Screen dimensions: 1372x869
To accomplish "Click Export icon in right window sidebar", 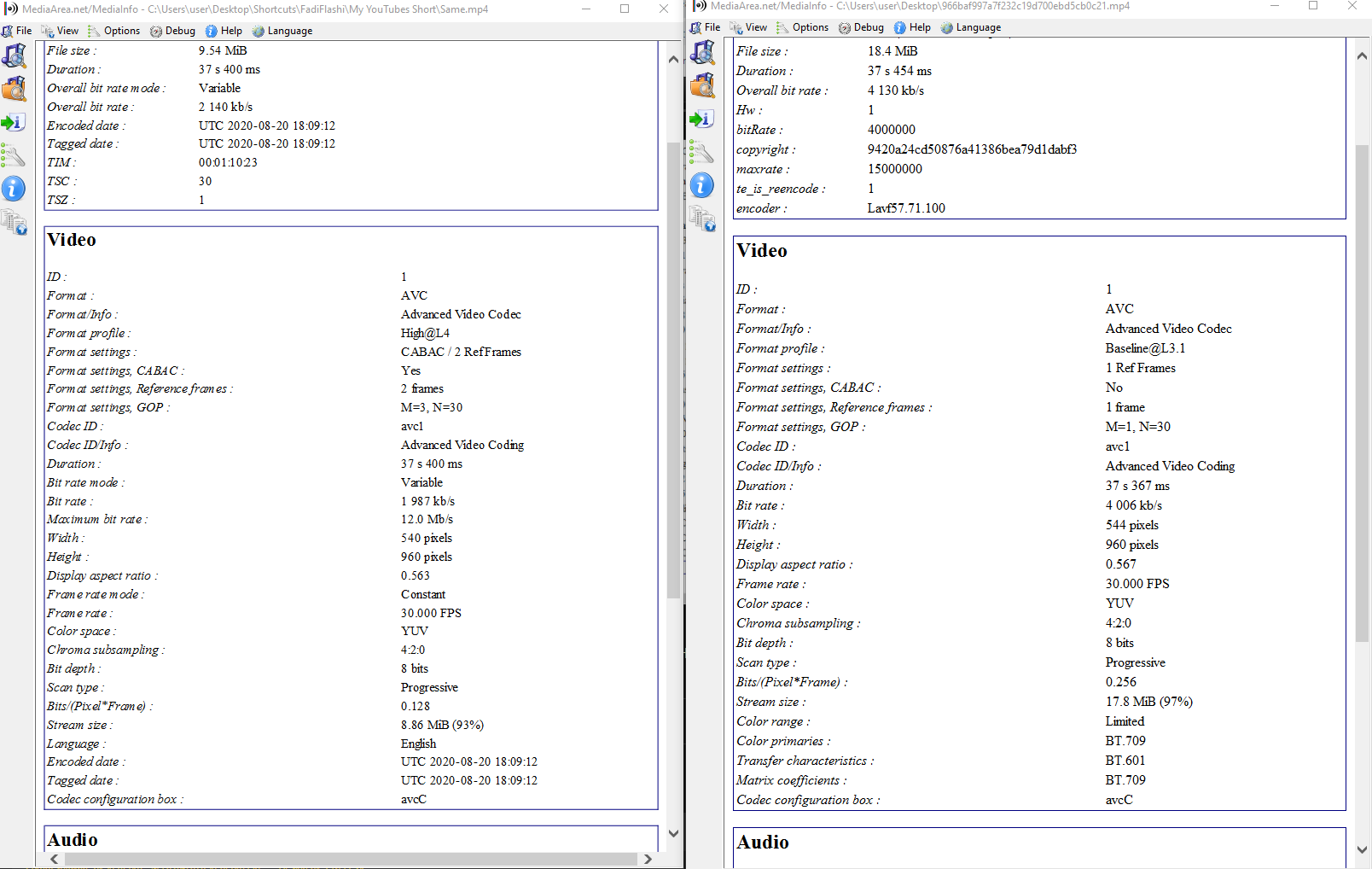I will 701,119.
